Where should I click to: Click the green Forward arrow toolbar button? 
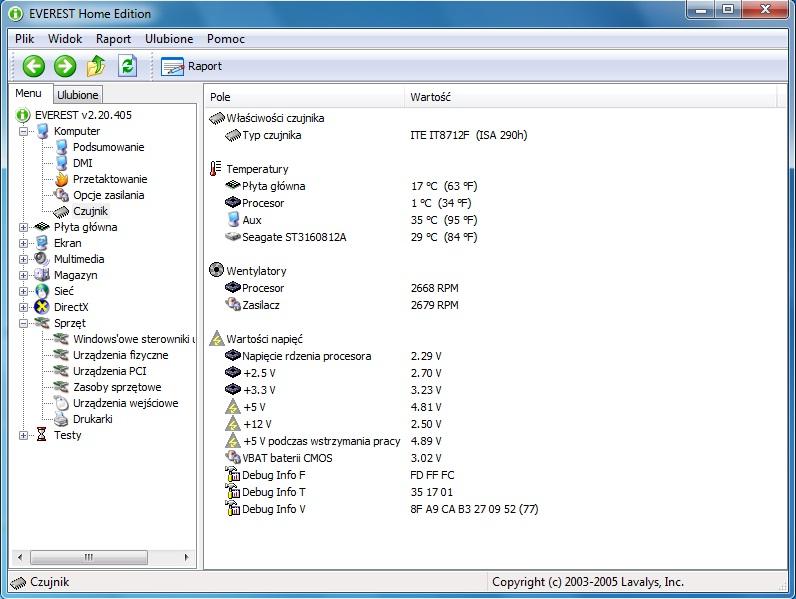(x=65, y=66)
